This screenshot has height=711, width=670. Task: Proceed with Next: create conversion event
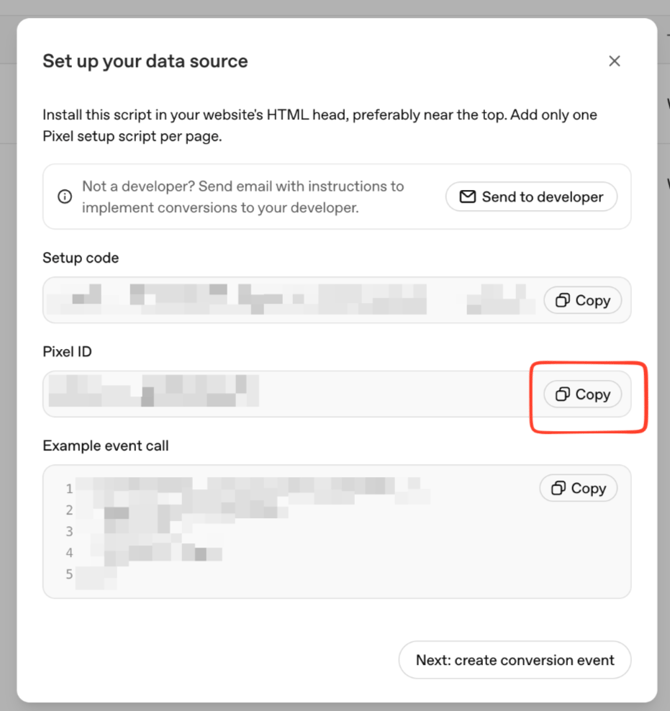pyautogui.click(x=515, y=660)
